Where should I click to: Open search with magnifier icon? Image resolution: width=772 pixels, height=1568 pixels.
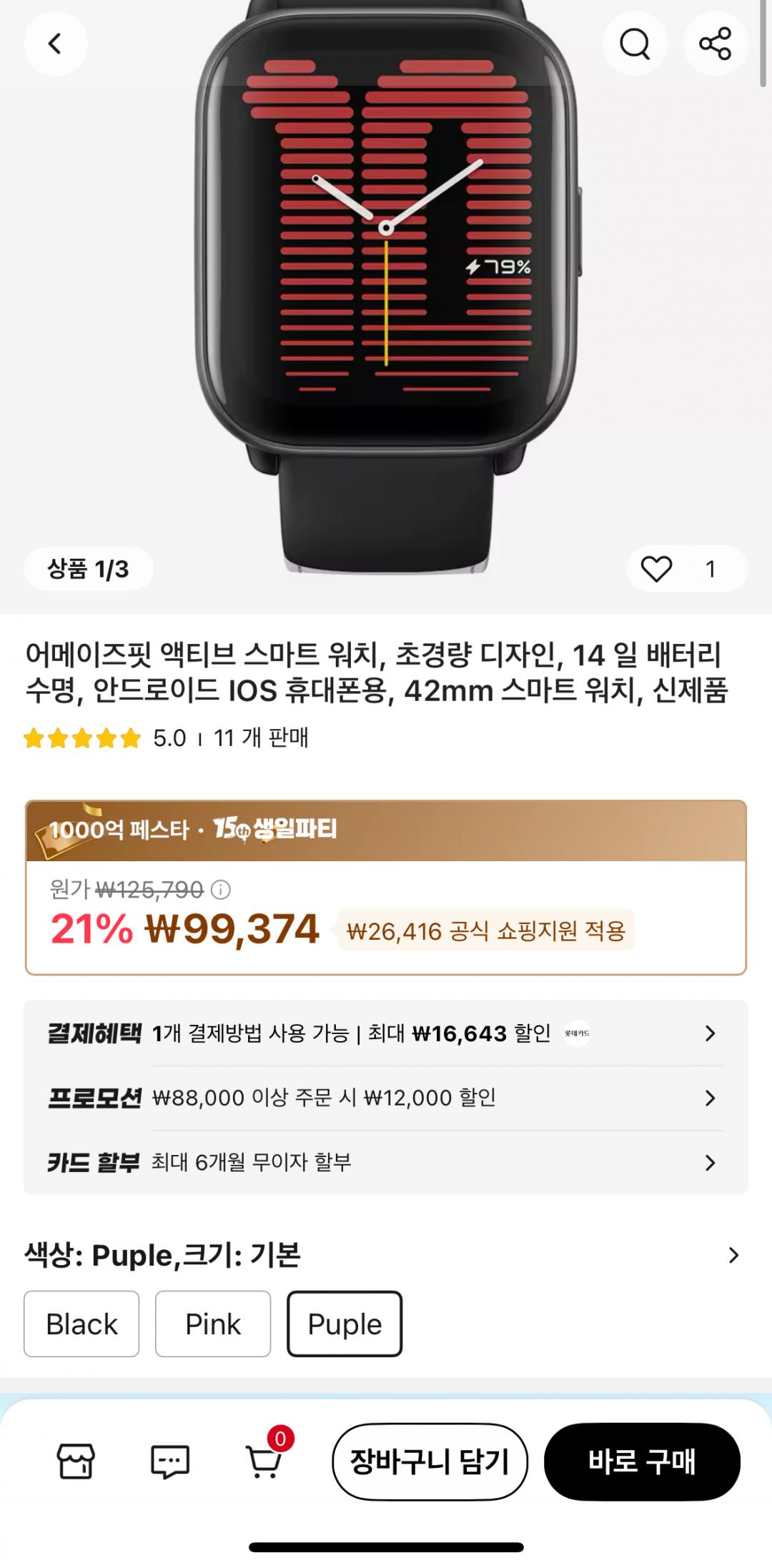[x=635, y=44]
